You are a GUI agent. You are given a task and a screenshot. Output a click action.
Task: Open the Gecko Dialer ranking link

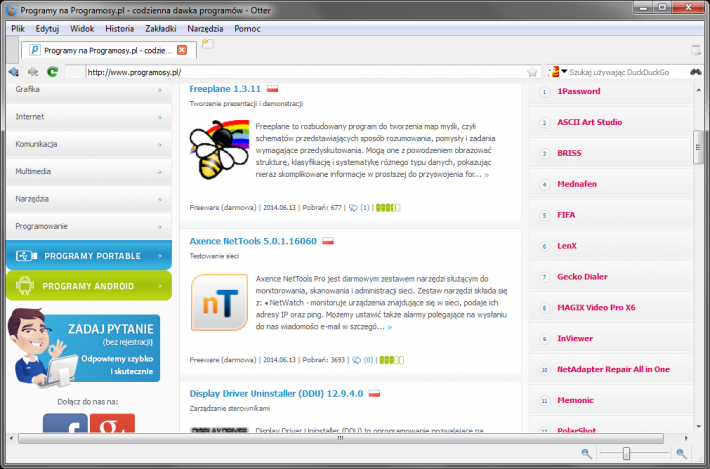pyautogui.click(x=582, y=277)
